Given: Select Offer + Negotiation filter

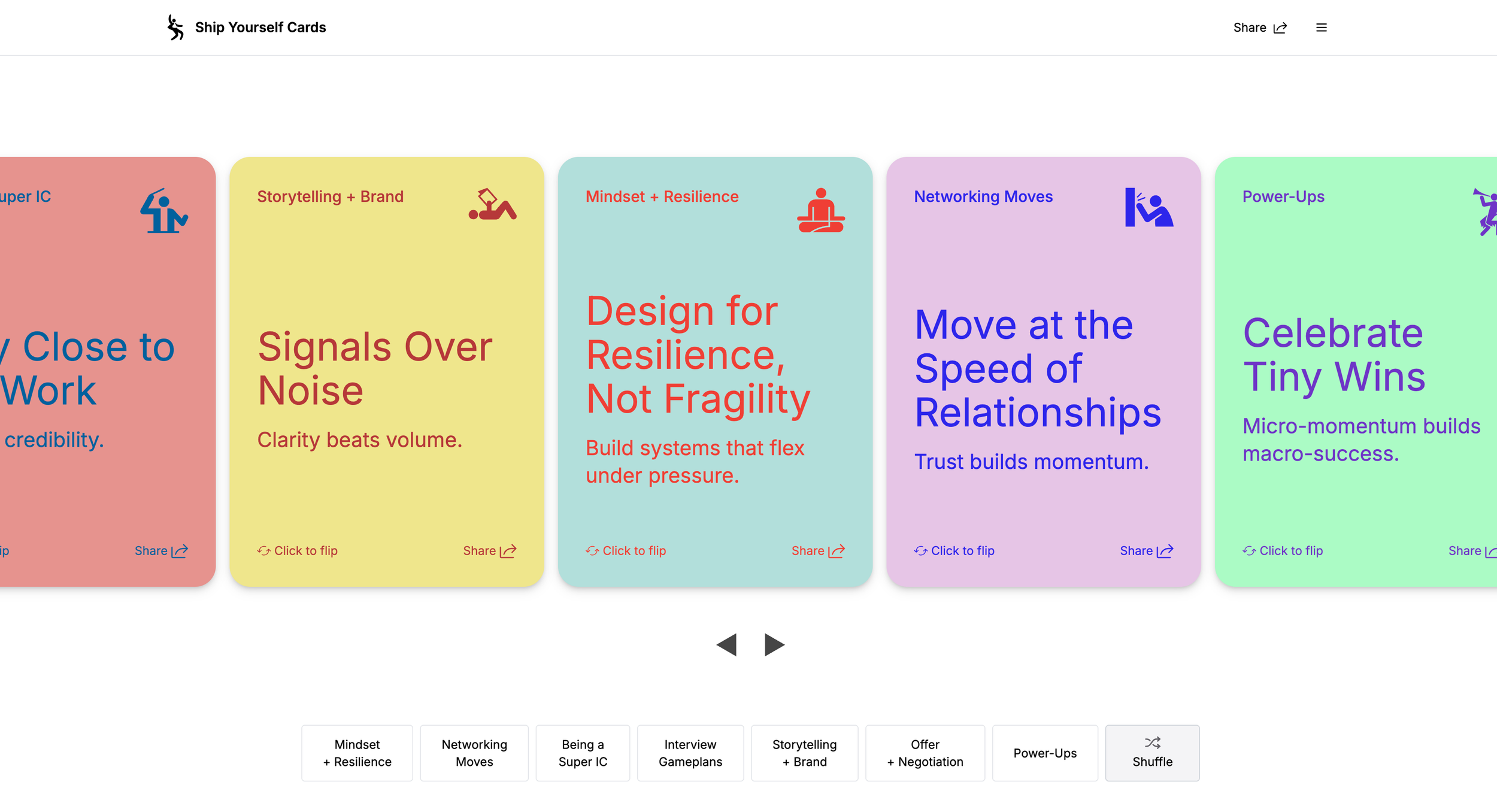Looking at the screenshot, I should click(925, 753).
